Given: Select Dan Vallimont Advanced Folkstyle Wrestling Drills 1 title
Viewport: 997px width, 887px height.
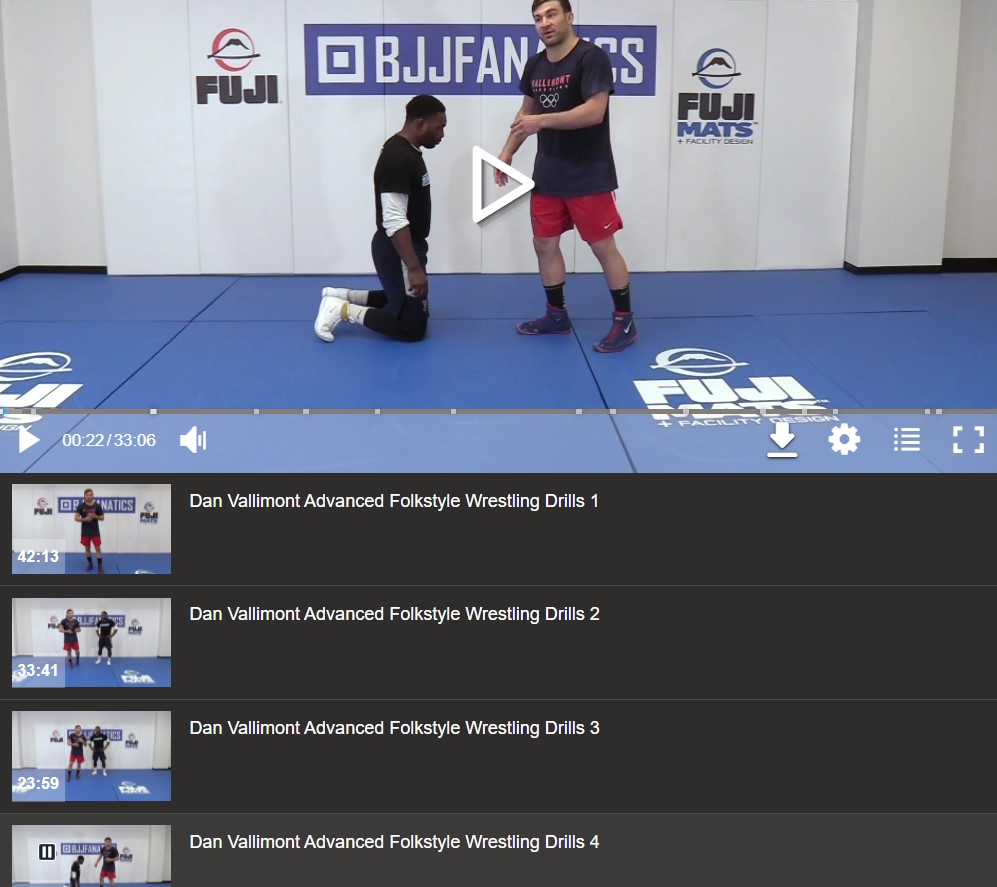Looking at the screenshot, I should point(394,501).
